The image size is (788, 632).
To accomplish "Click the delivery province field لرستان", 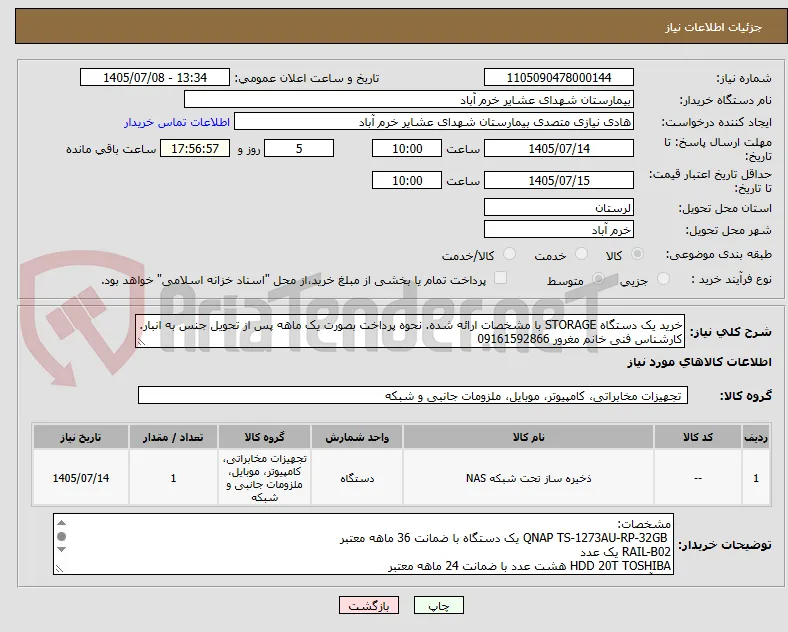I will click(x=559, y=207).
